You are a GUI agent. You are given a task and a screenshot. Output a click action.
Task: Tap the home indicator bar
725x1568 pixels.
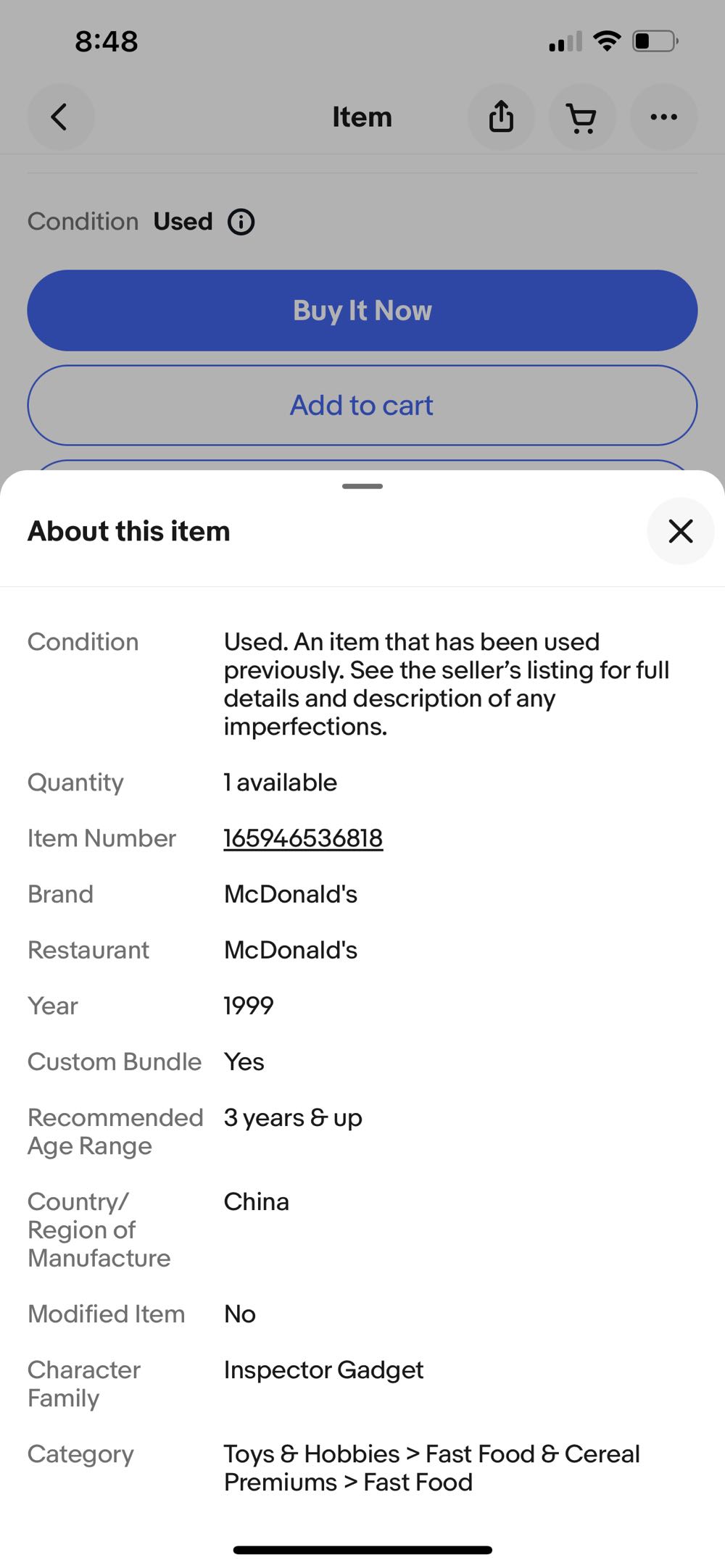[x=362, y=1550]
